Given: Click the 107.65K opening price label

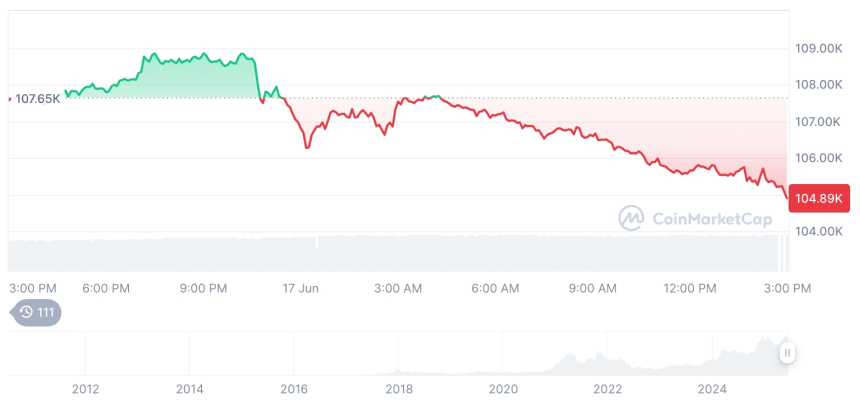Looking at the screenshot, I should tap(37, 98).
